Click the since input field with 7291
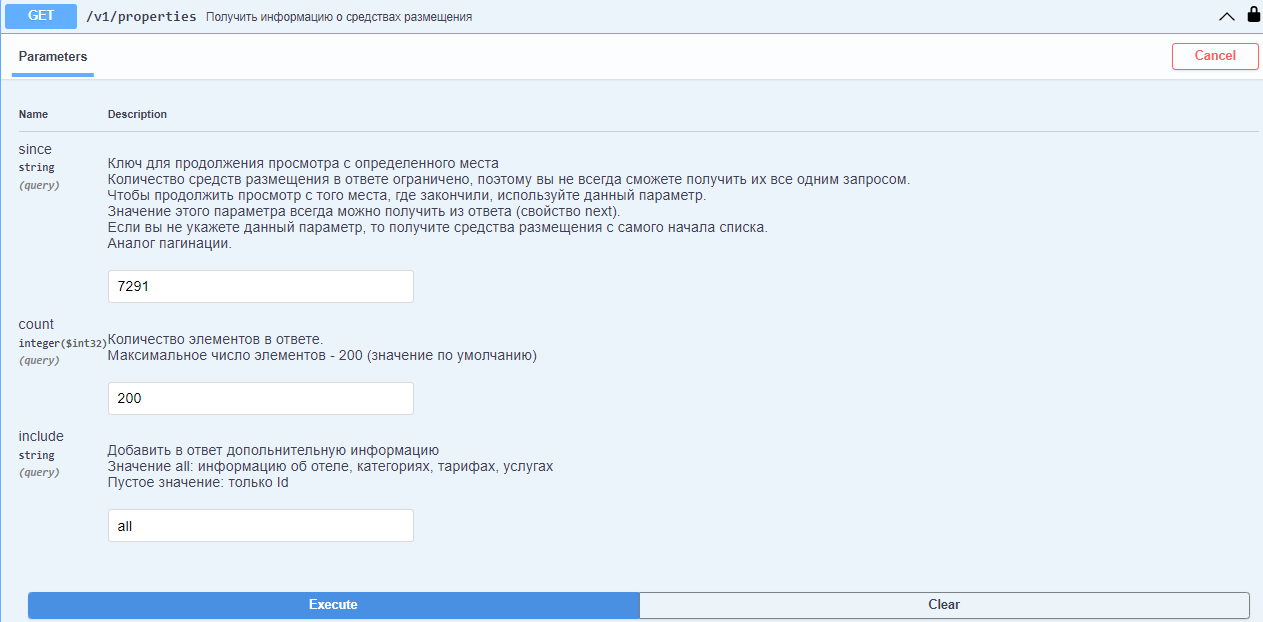 [x=261, y=286]
